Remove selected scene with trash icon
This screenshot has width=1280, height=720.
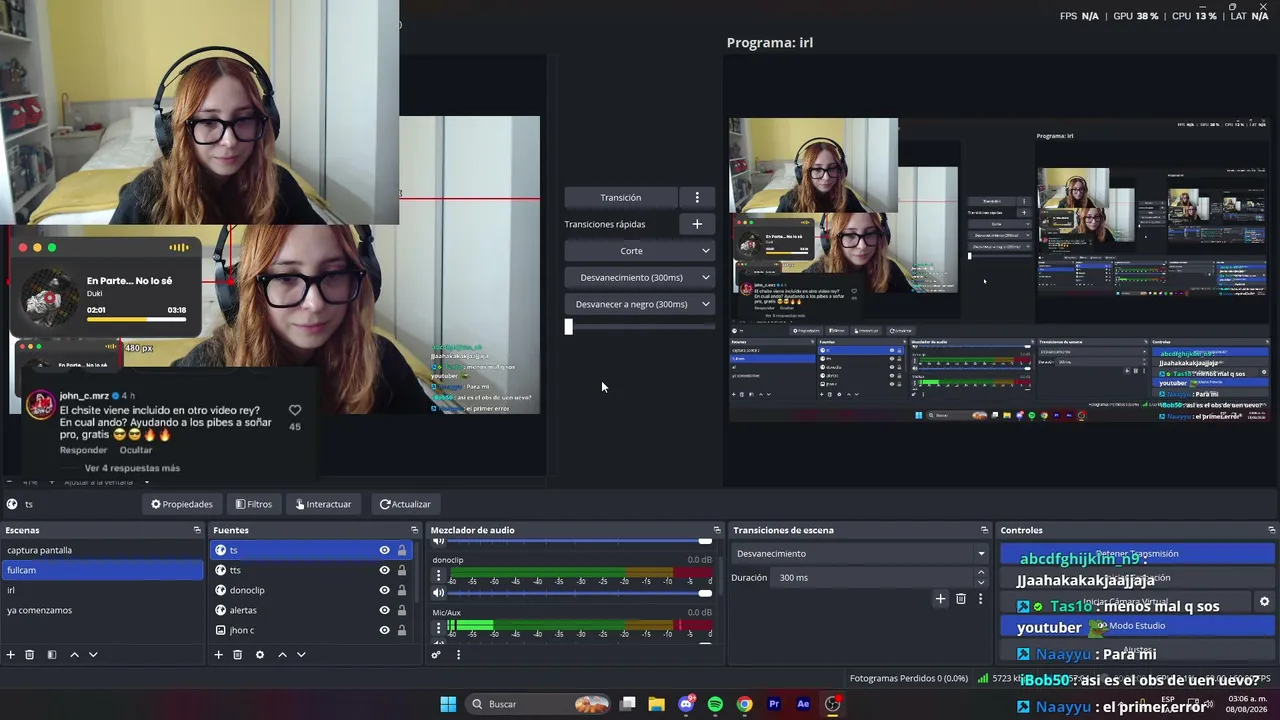tap(30, 655)
